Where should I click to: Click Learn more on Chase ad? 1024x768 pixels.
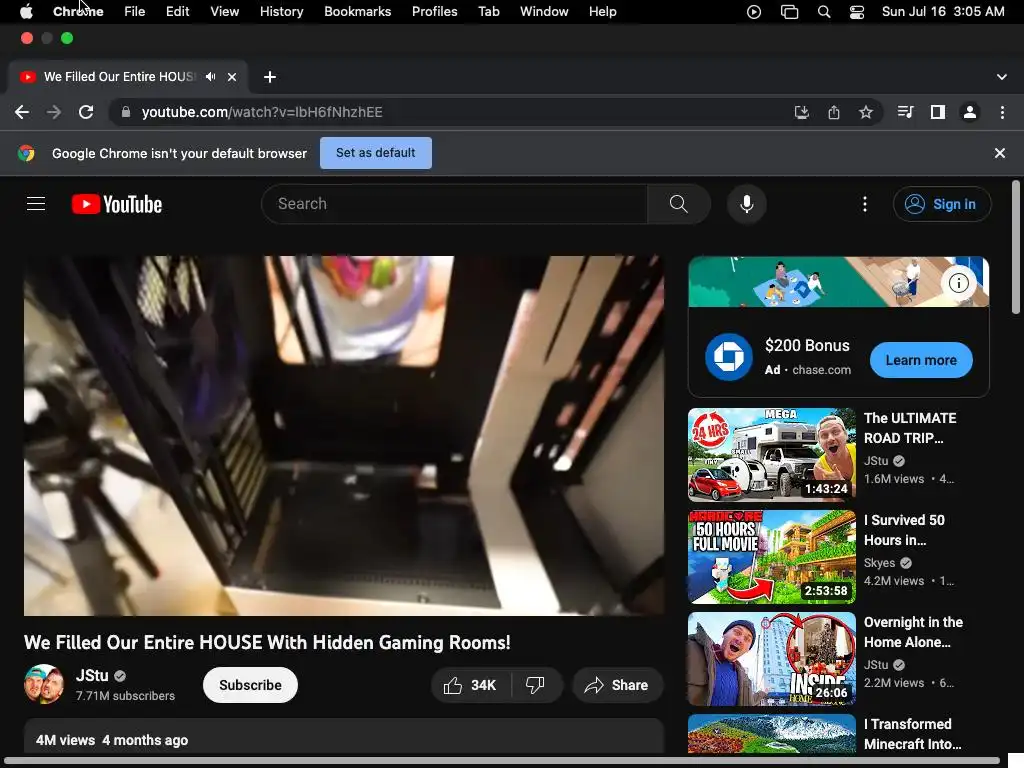tap(921, 360)
